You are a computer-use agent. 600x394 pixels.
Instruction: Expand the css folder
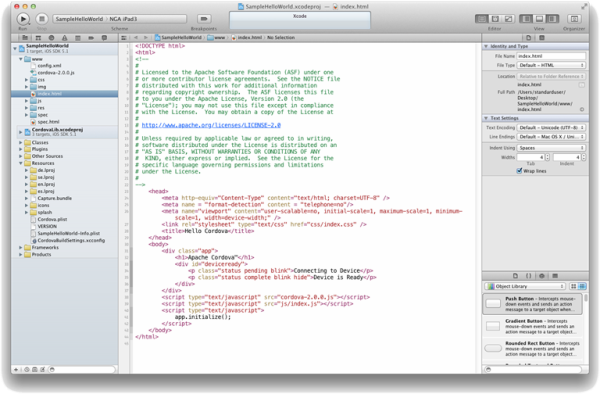[26, 80]
